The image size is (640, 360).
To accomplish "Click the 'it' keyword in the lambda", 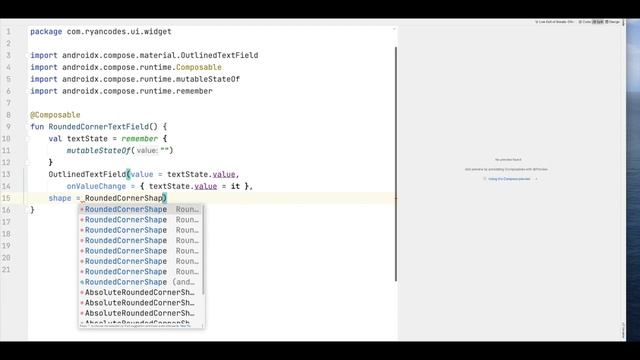I will (x=236, y=187).
